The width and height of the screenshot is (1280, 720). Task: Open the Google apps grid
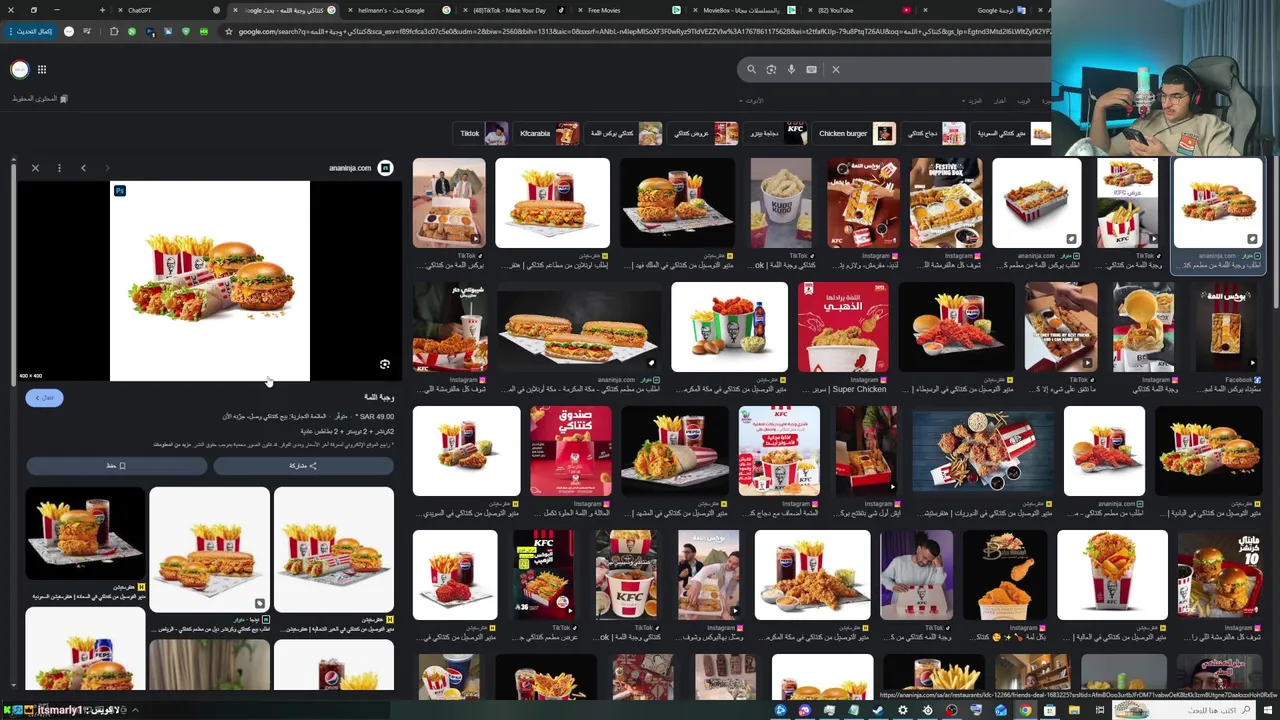click(x=42, y=69)
